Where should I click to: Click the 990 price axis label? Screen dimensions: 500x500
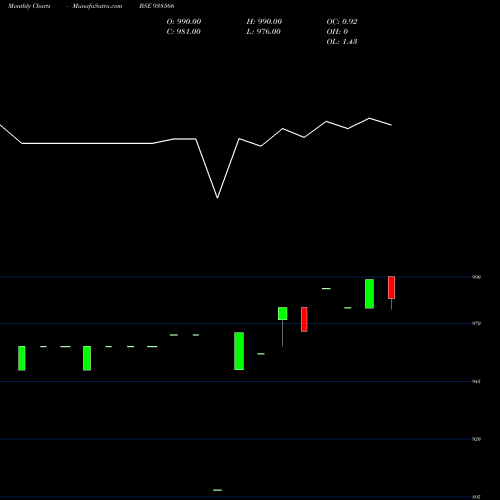tap(476, 277)
